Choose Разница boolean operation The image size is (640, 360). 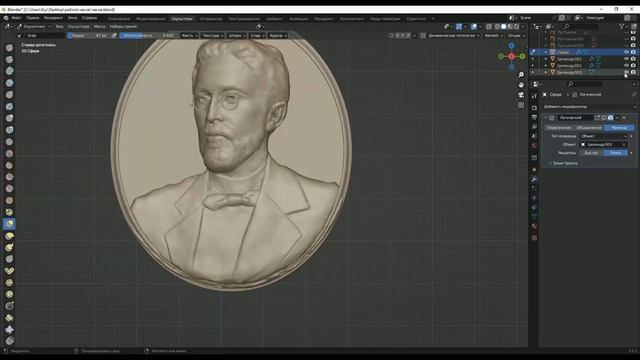619,128
